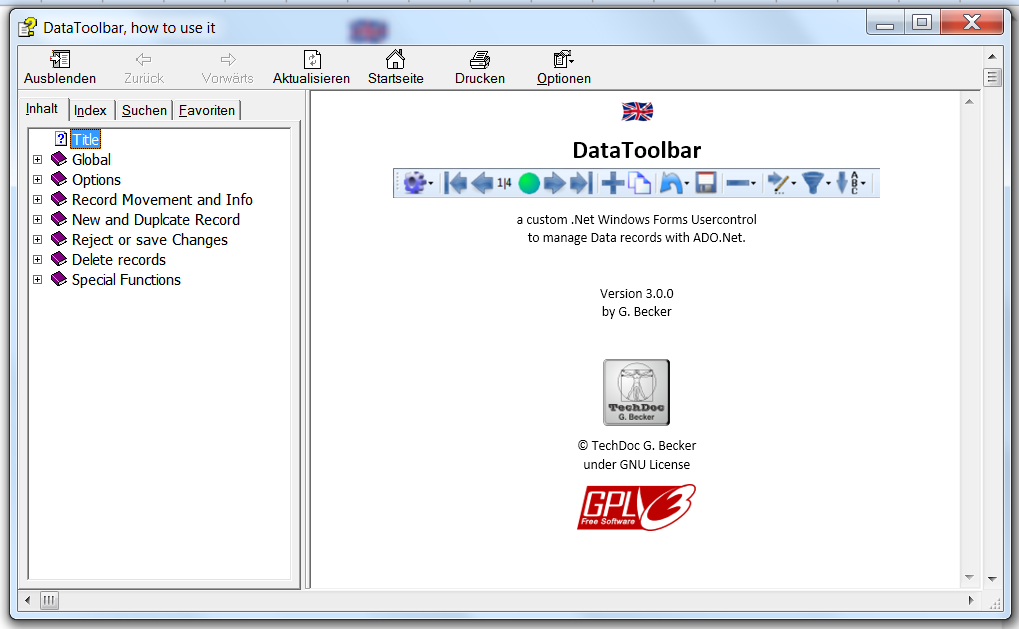The width and height of the screenshot is (1019, 629).
Task: Click the first-record arrow icon
Action: (455, 183)
